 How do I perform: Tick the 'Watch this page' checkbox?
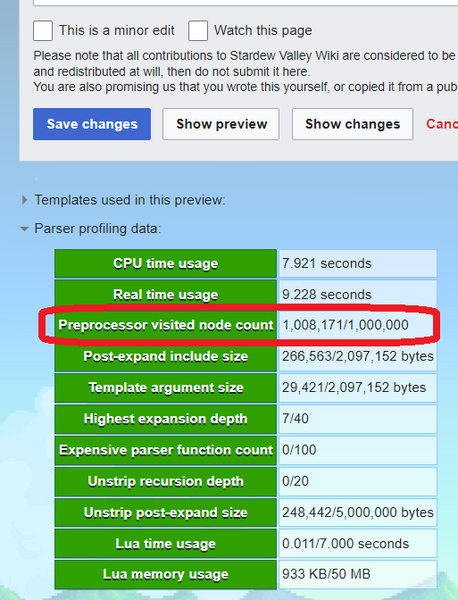click(x=198, y=31)
